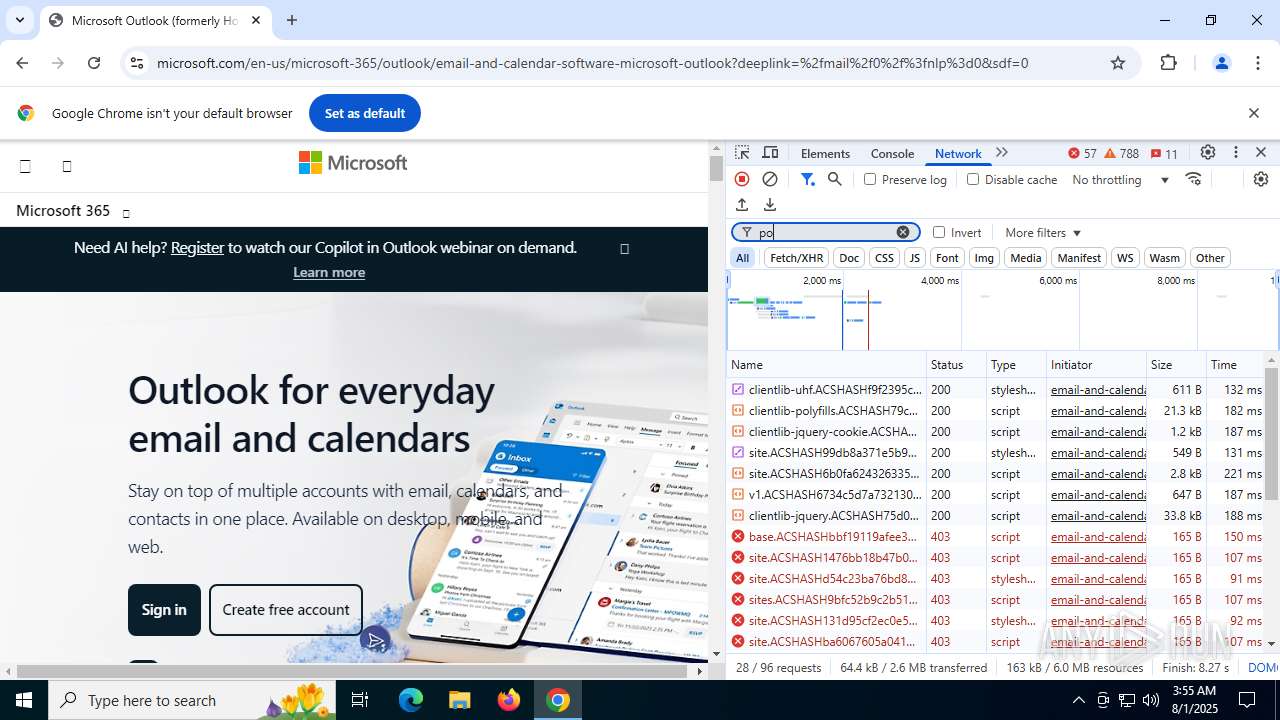Open the No throttling dropdown

(1120, 179)
